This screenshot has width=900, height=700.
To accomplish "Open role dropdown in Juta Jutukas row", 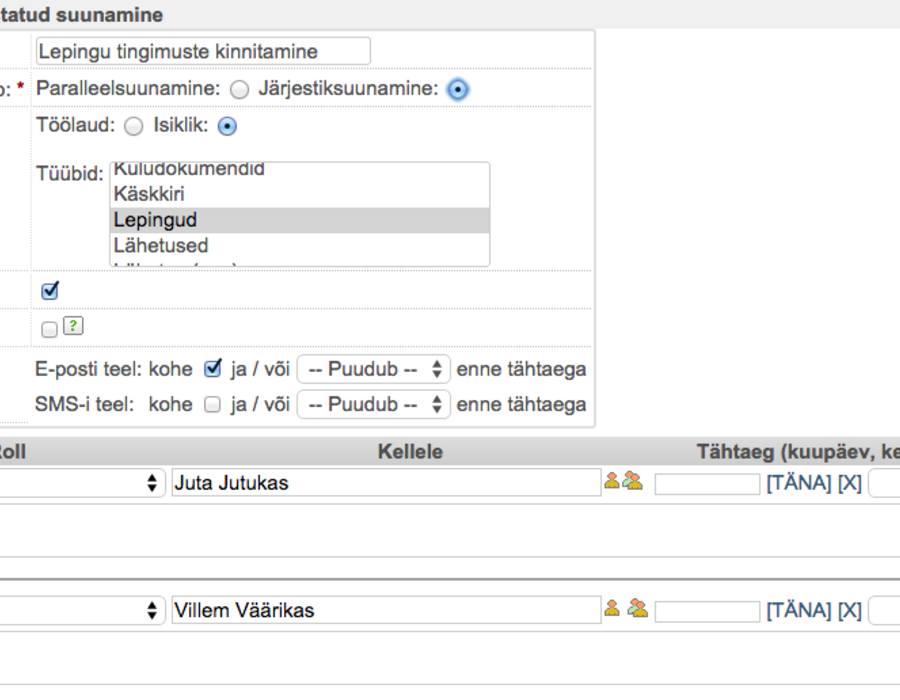I will tap(83, 483).
